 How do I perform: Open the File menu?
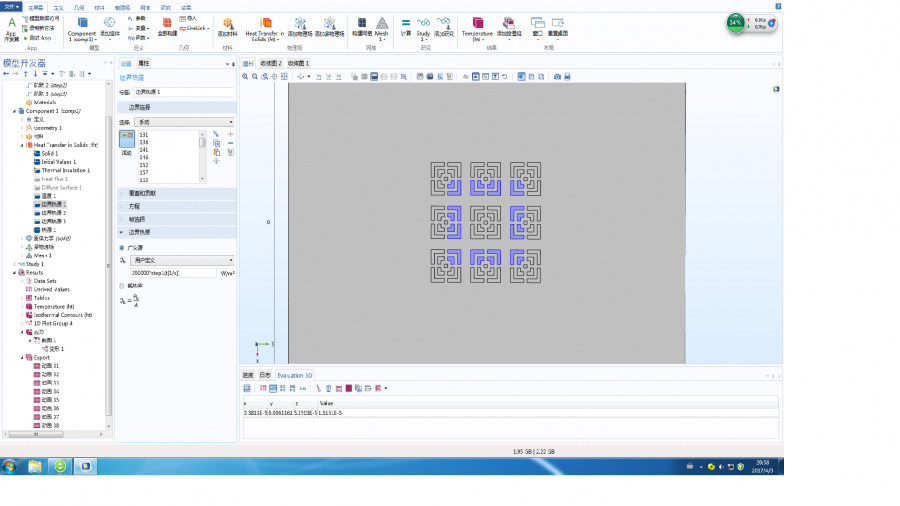pos(9,6)
